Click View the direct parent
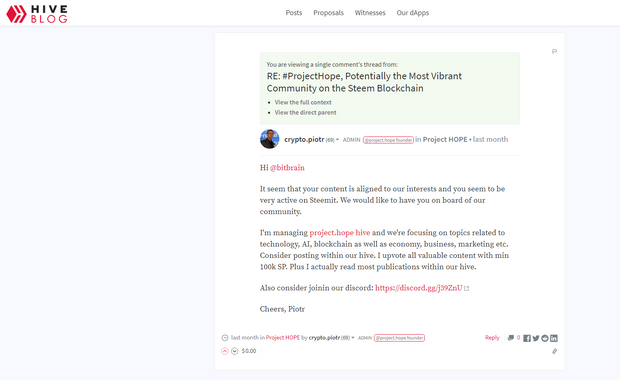 click(306, 112)
